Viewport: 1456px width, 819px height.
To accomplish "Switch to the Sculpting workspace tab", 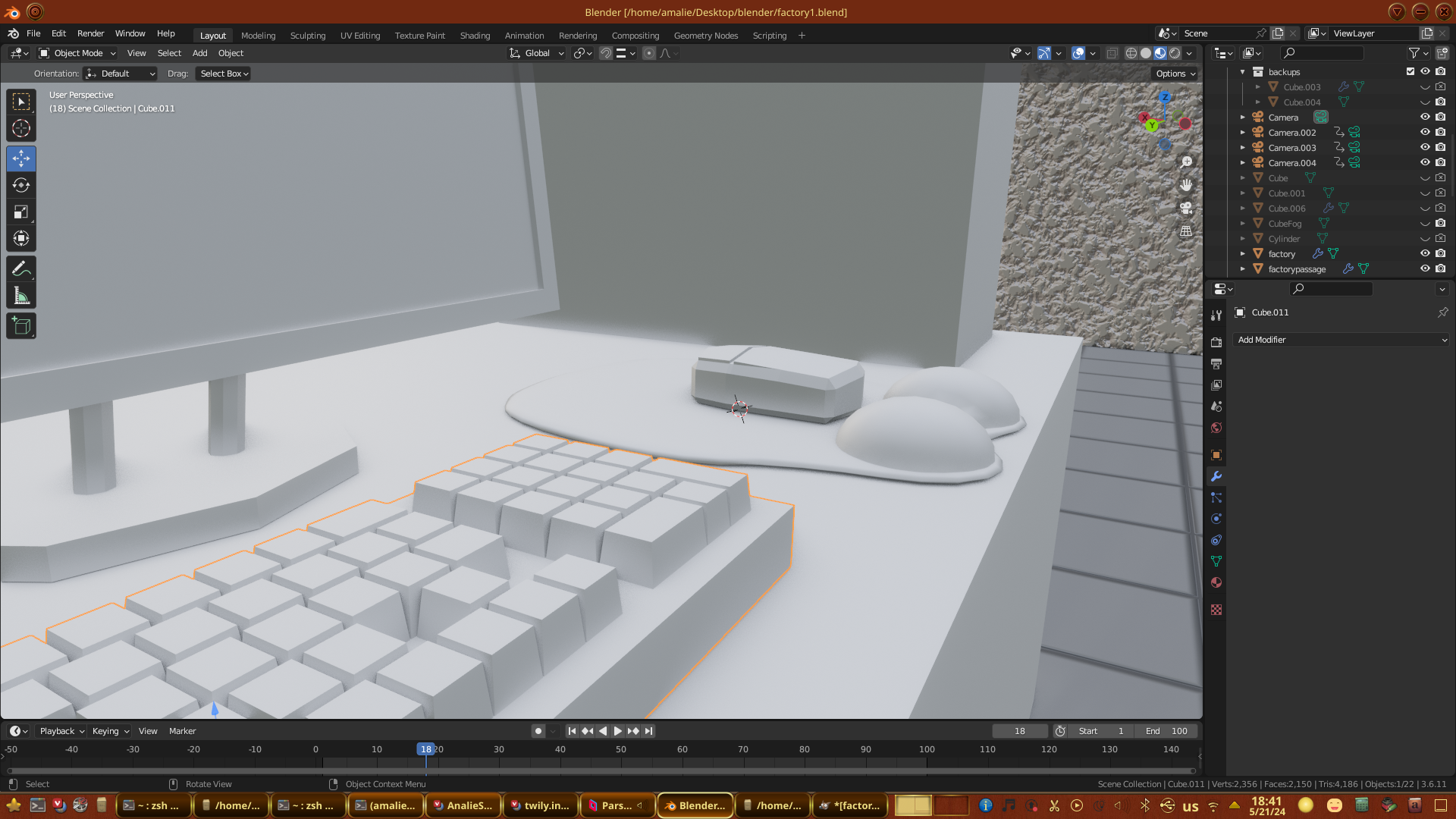I will (307, 36).
